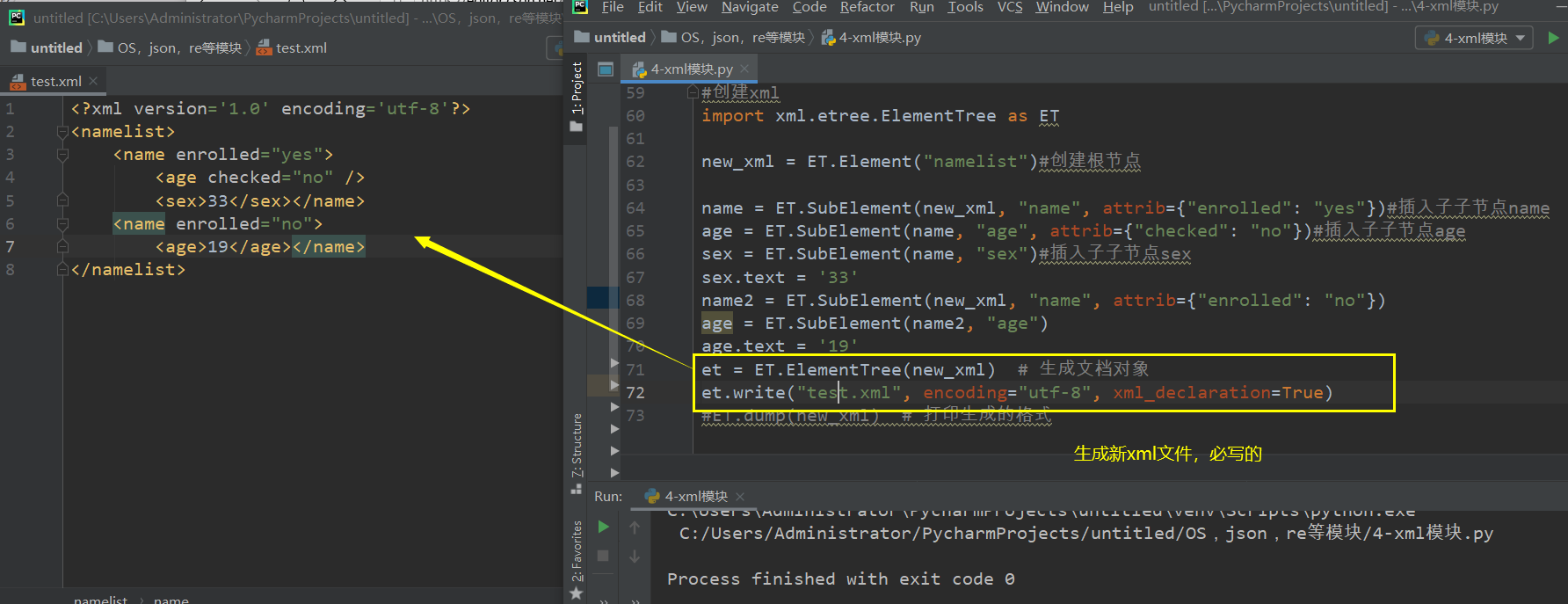Place cursor on et.write("test.xml" line
The image size is (1568, 604).
[x=1017, y=392]
